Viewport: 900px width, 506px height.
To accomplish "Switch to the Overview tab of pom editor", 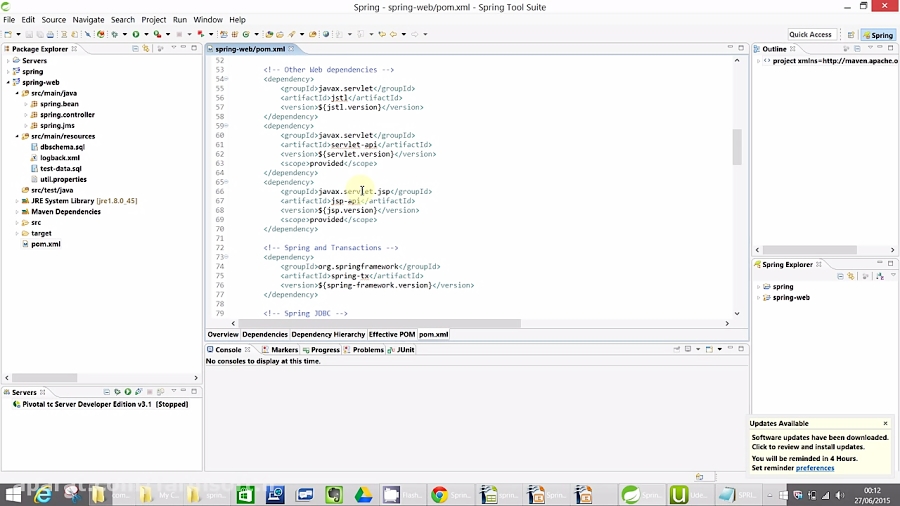I will [223, 334].
